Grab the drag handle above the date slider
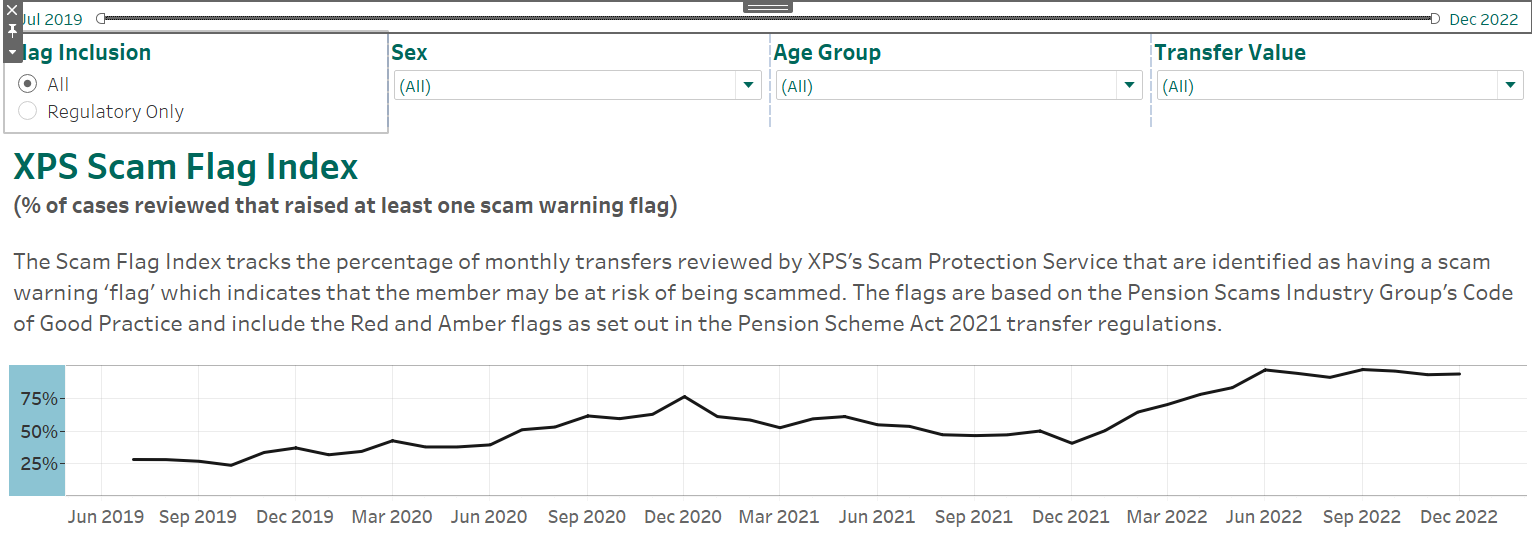This screenshot has height=550, width=1532. (x=768, y=7)
